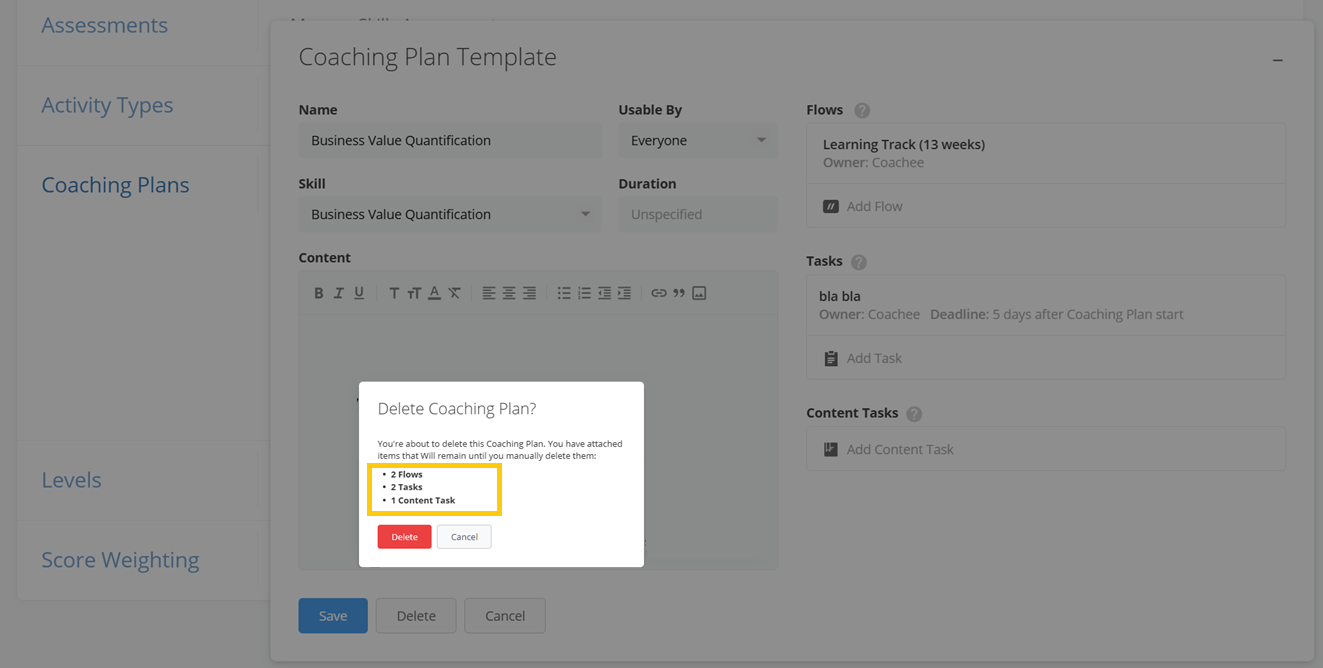Insert an image via toolbar
The height and width of the screenshot is (668, 1323).
(x=699, y=293)
